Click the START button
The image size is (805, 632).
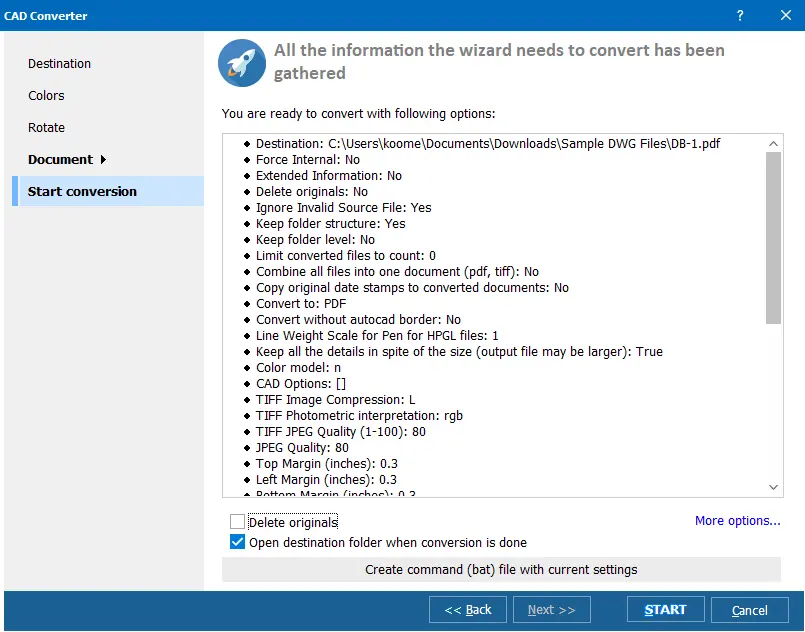point(665,609)
